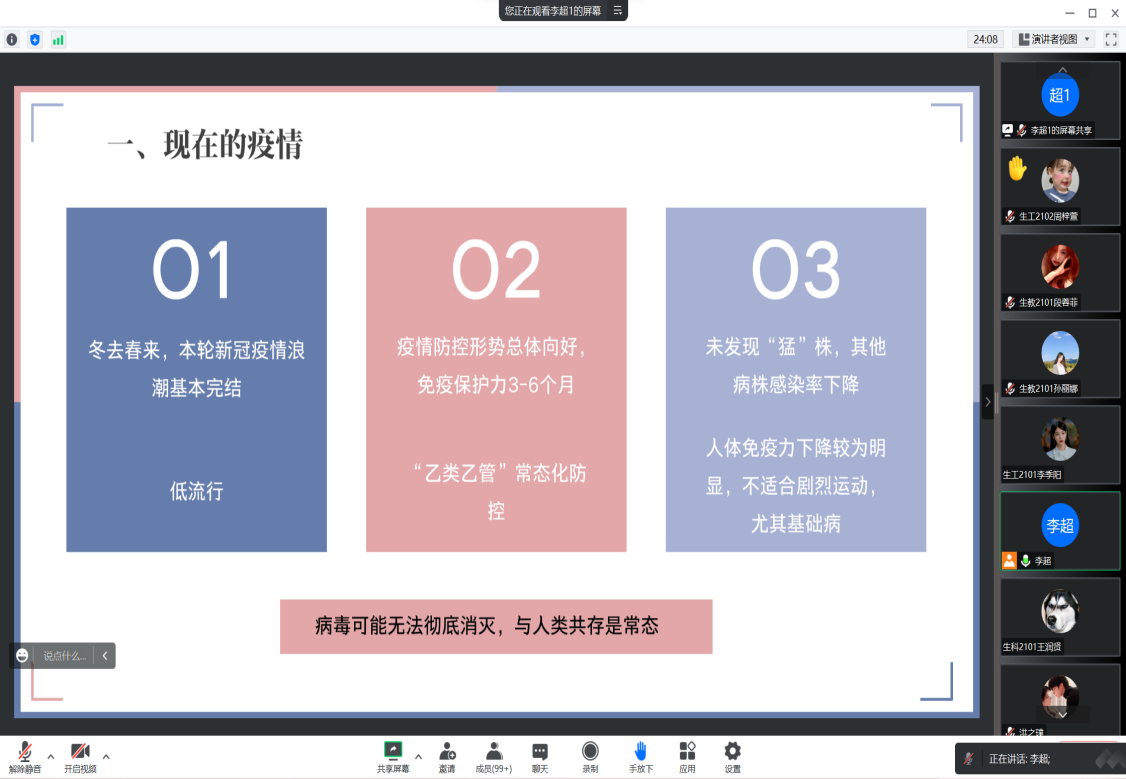Open the meeting info icon
The image size is (1126, 779).
coord(12,40)
